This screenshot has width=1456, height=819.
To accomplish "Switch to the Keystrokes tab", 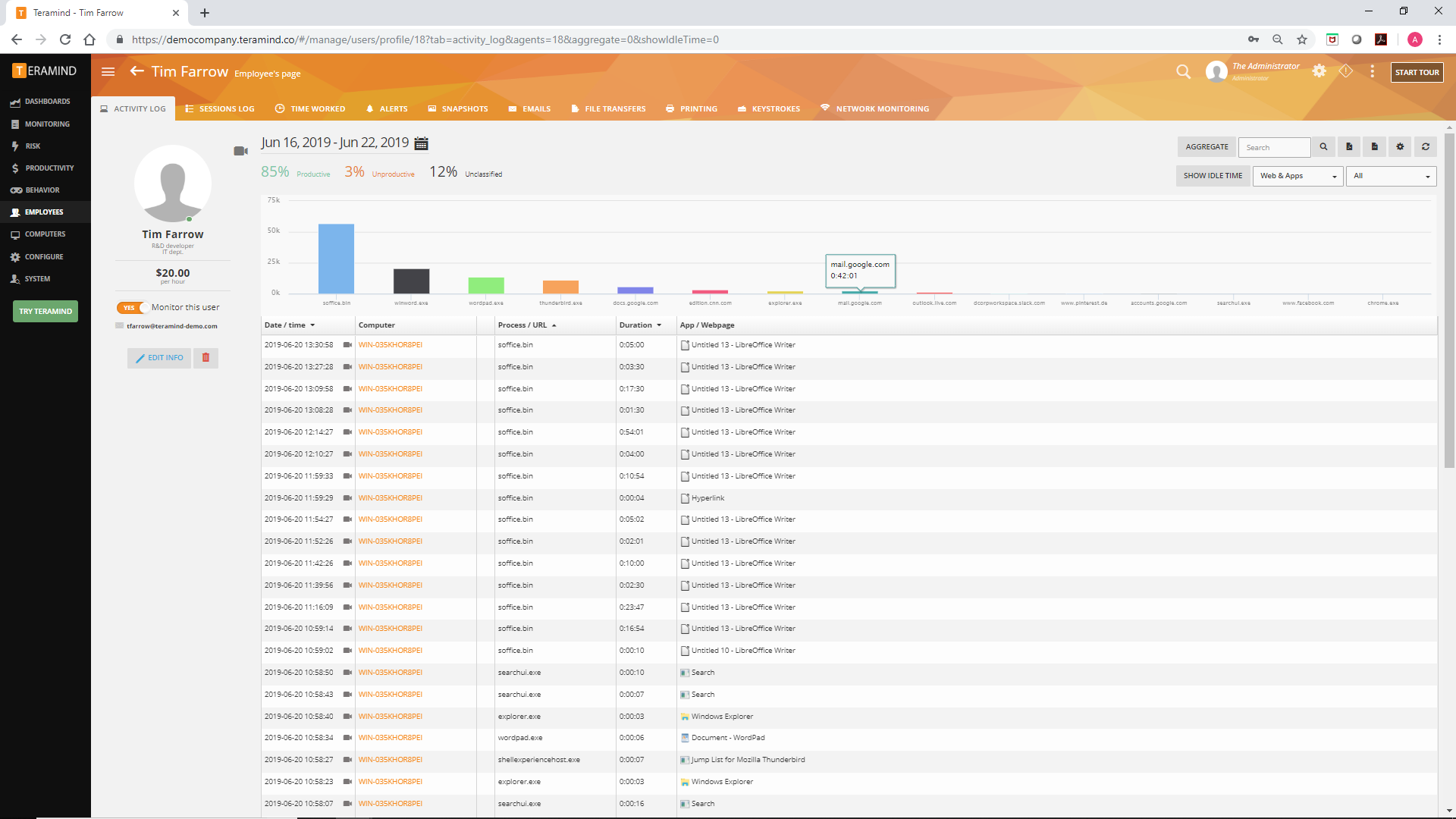I will coord(769,109).
